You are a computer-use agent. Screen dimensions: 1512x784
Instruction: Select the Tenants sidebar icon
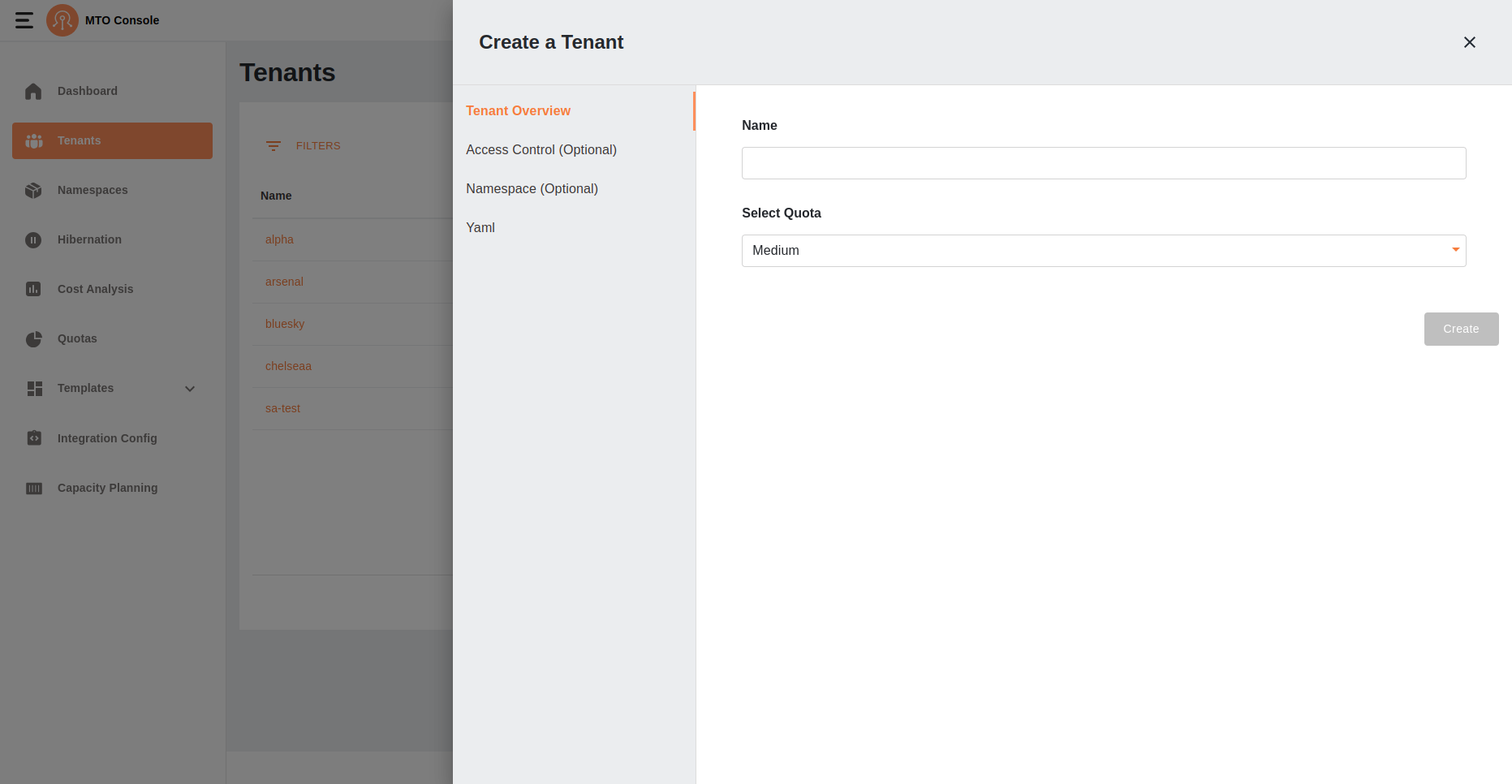pos(33,140)
